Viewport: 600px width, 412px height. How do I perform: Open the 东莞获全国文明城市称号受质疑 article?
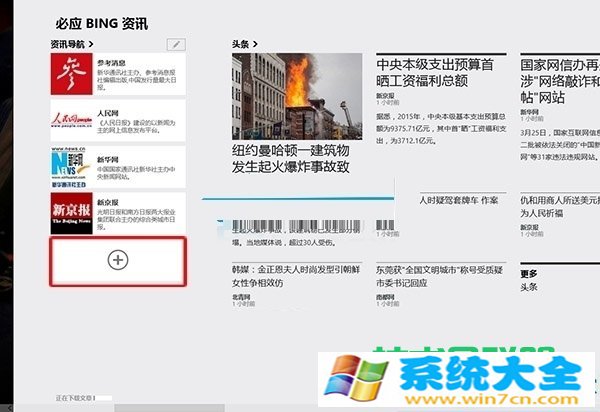pyautogui.click(x=439, y=276)
